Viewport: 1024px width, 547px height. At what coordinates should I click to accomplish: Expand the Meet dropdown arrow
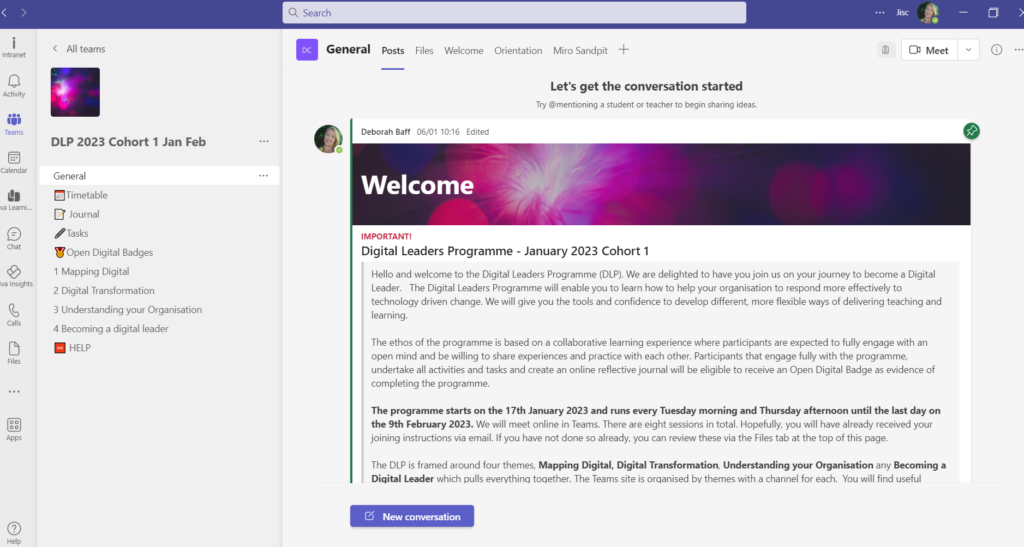(x=968, y=50)
